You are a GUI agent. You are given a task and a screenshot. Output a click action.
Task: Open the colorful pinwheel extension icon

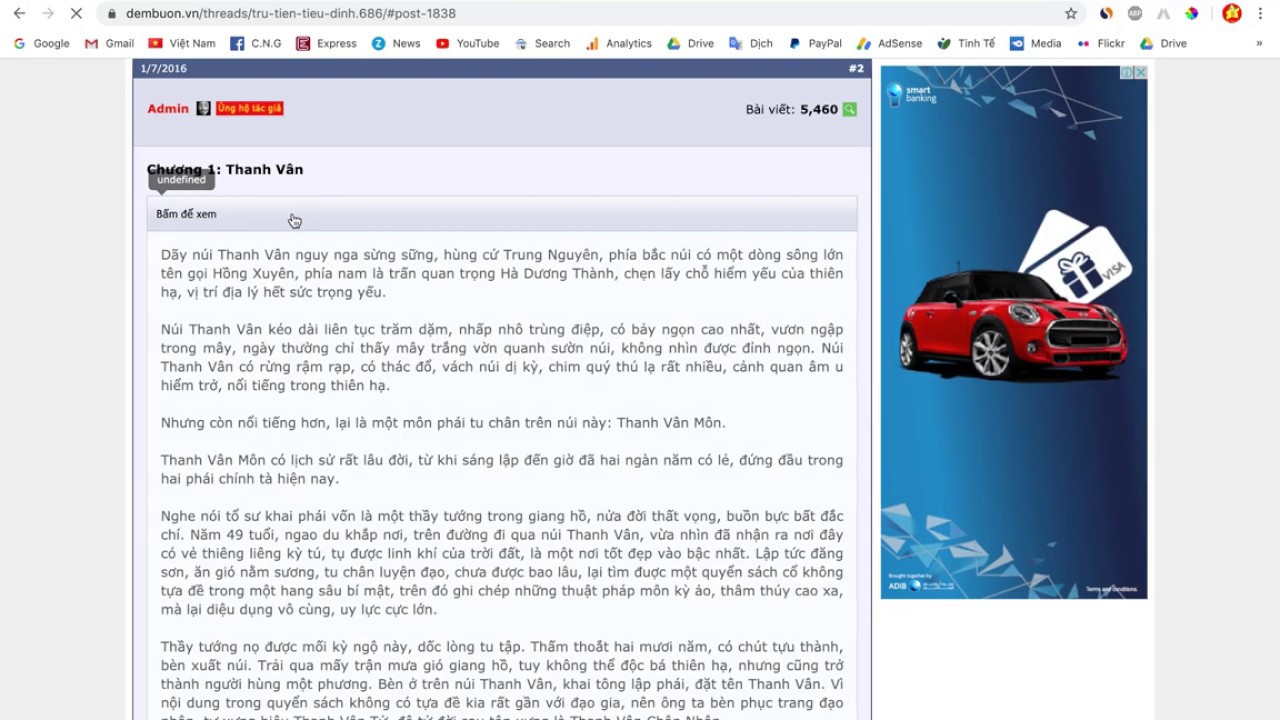click(1192, 14)
